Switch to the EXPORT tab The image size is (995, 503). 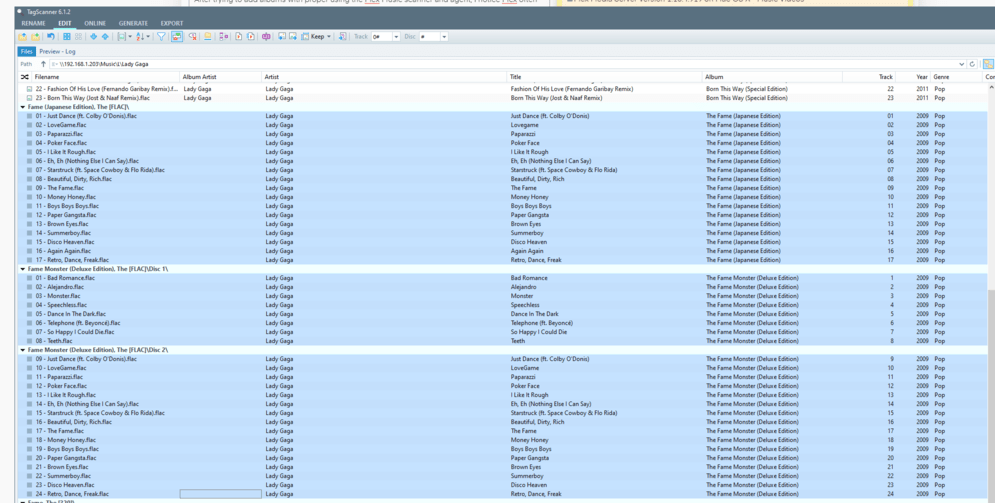click(171, 23)
